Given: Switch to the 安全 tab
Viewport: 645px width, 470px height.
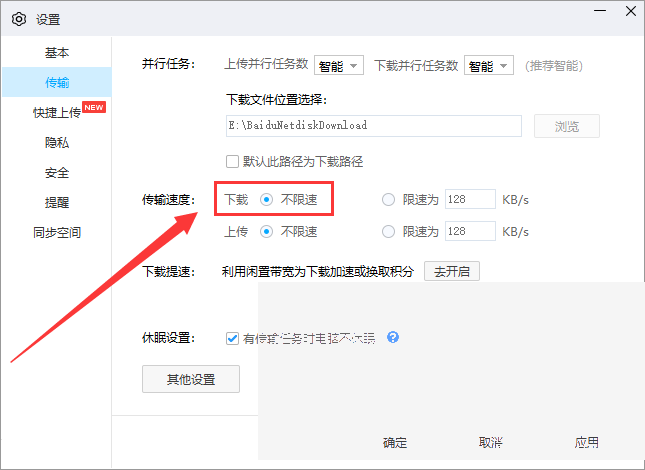Looking at the screenshot, I should (x=57, y=172).
